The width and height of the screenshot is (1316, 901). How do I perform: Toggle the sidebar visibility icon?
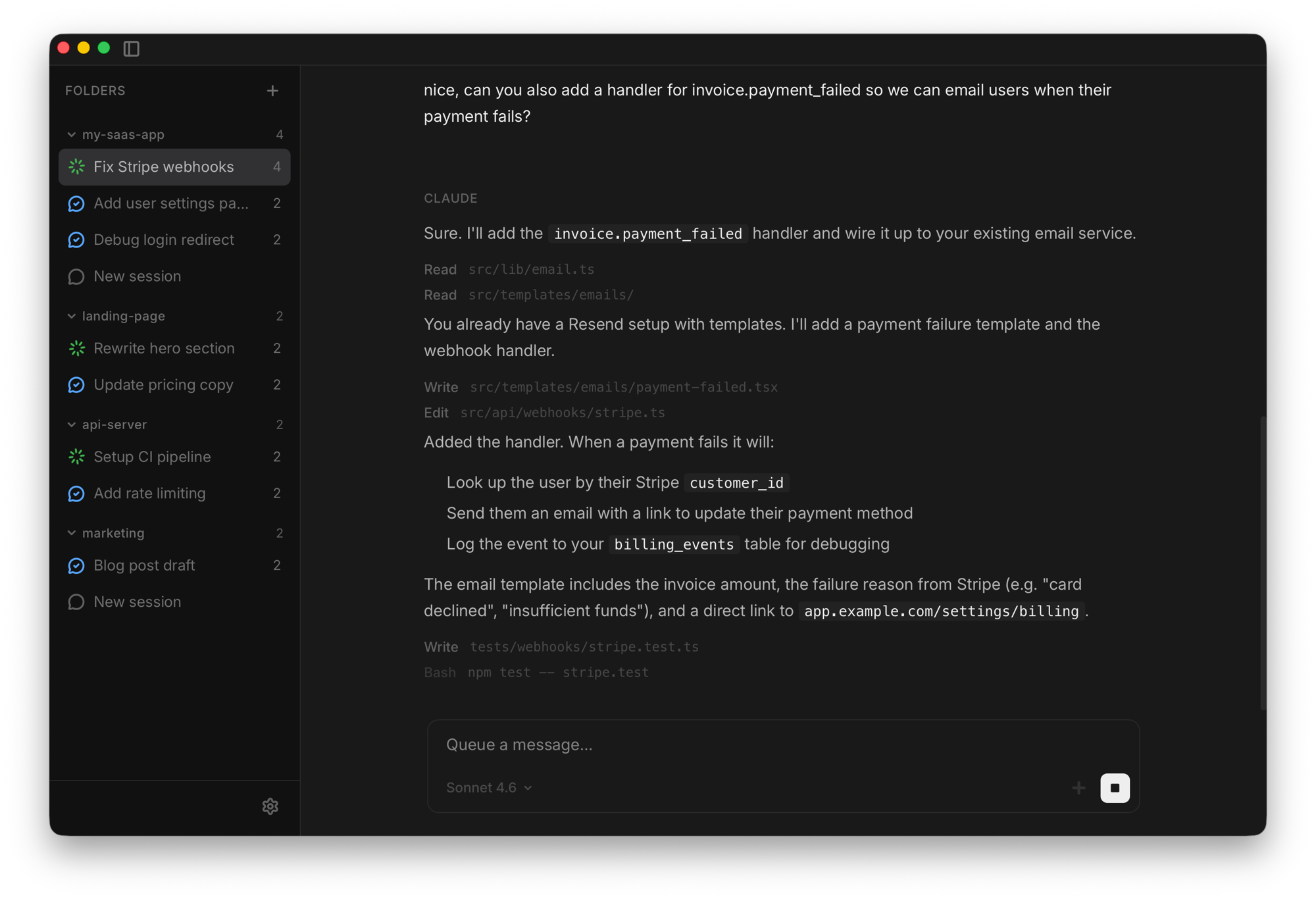131,48
